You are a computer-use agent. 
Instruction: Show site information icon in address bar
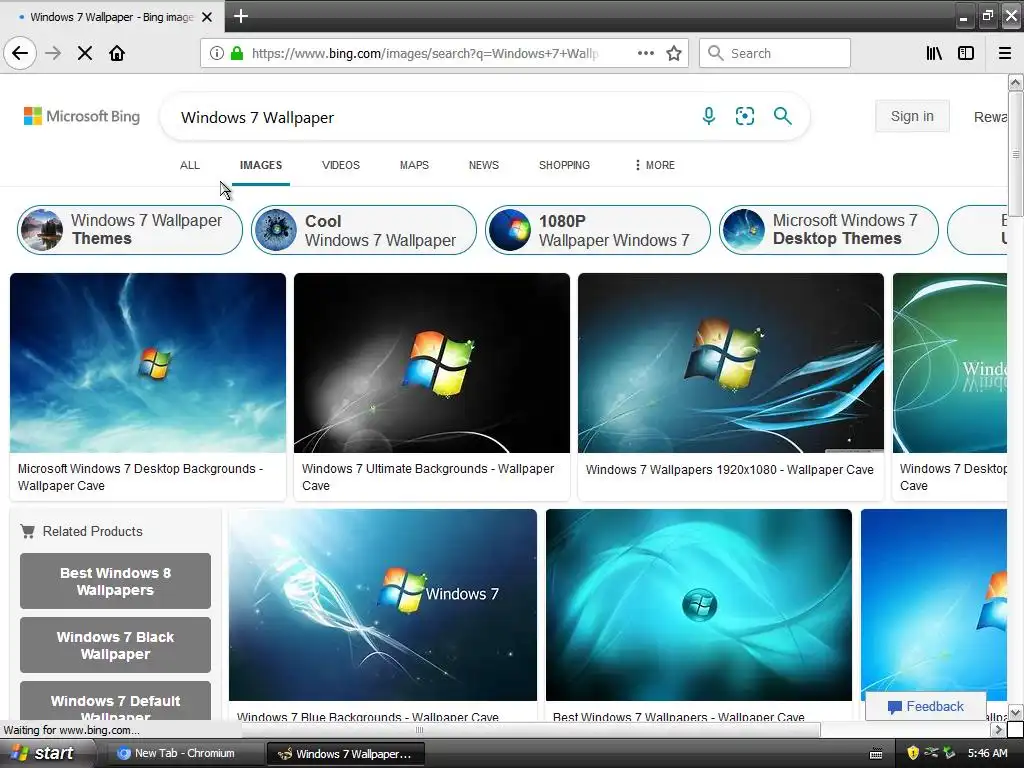[x=216, y=53]
